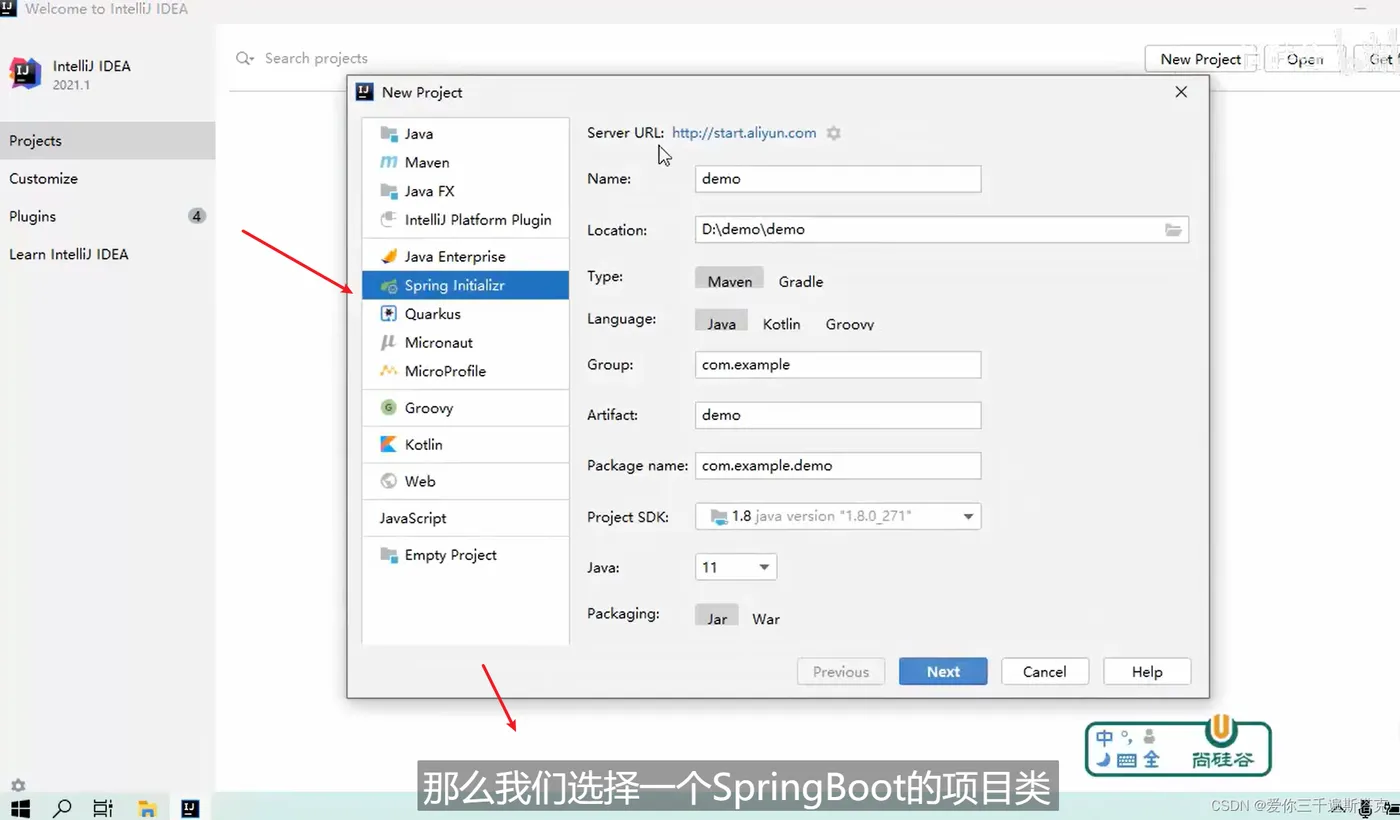Click the Artifact input field
This screenshot has width=1400, height=820.
(838, 415)
